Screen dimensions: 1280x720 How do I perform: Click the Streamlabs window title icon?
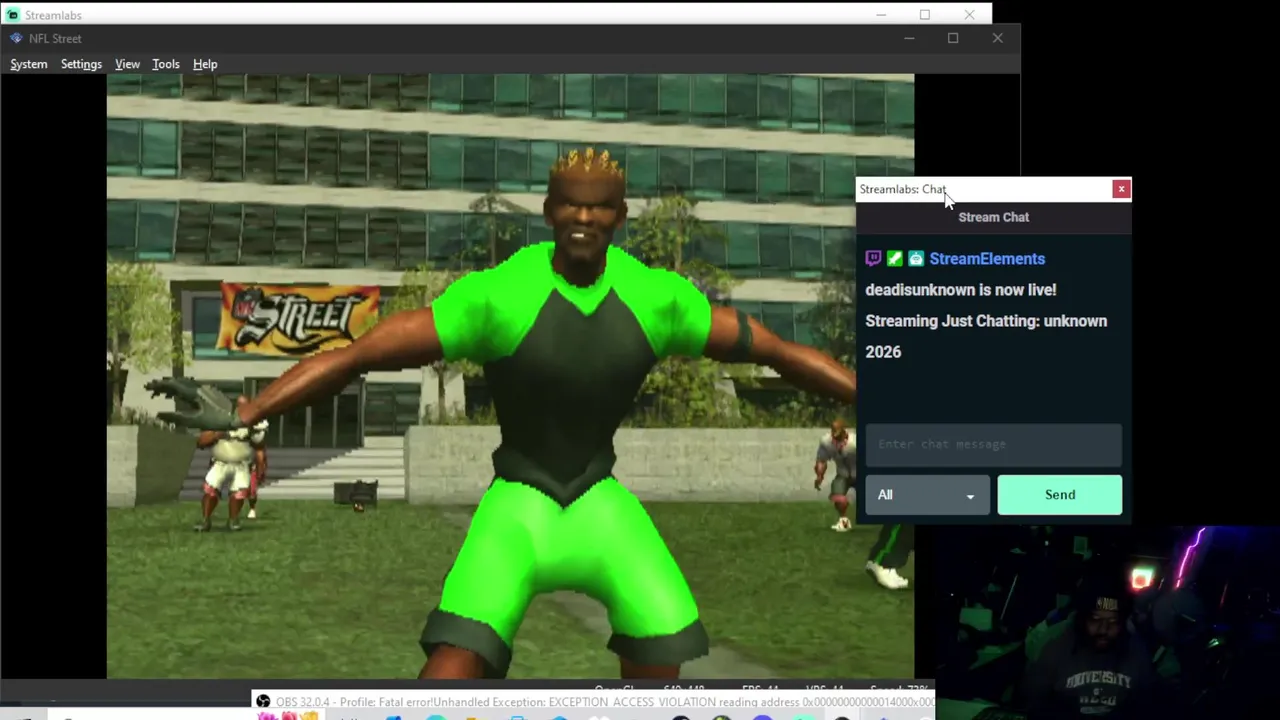[12, 15]
